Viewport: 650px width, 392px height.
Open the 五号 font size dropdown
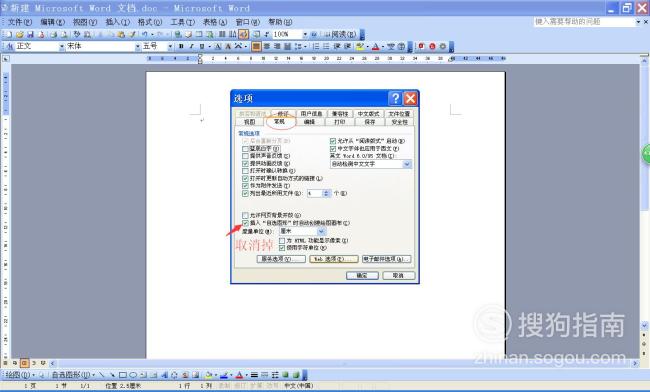click(170, 46)
